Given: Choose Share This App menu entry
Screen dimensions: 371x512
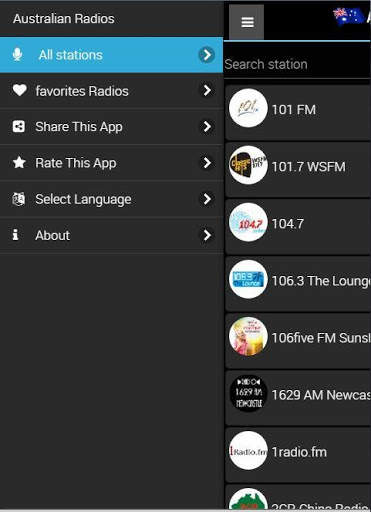Looking at the screenshot, I should click(x=111, y=127).
